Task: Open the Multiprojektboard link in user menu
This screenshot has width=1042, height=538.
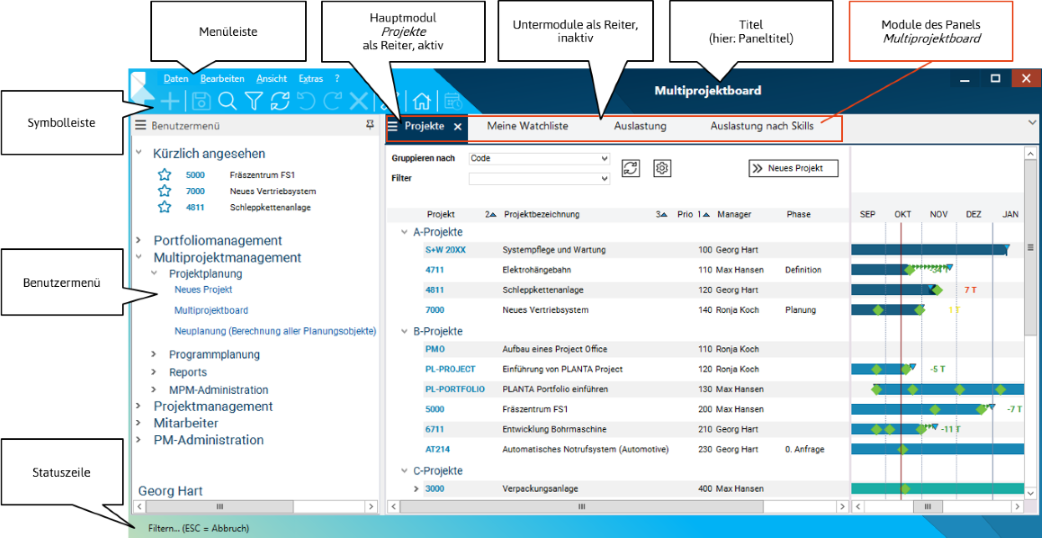Action: (x=211, y=311)
